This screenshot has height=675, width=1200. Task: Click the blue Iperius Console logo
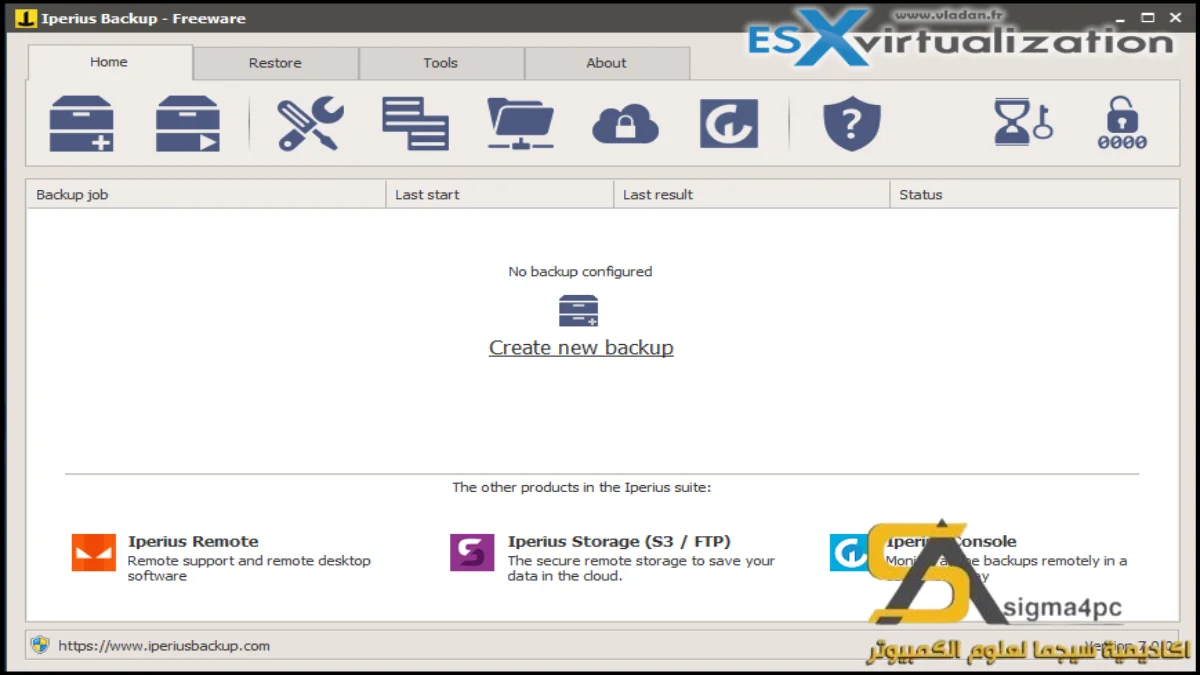[849, 552]
